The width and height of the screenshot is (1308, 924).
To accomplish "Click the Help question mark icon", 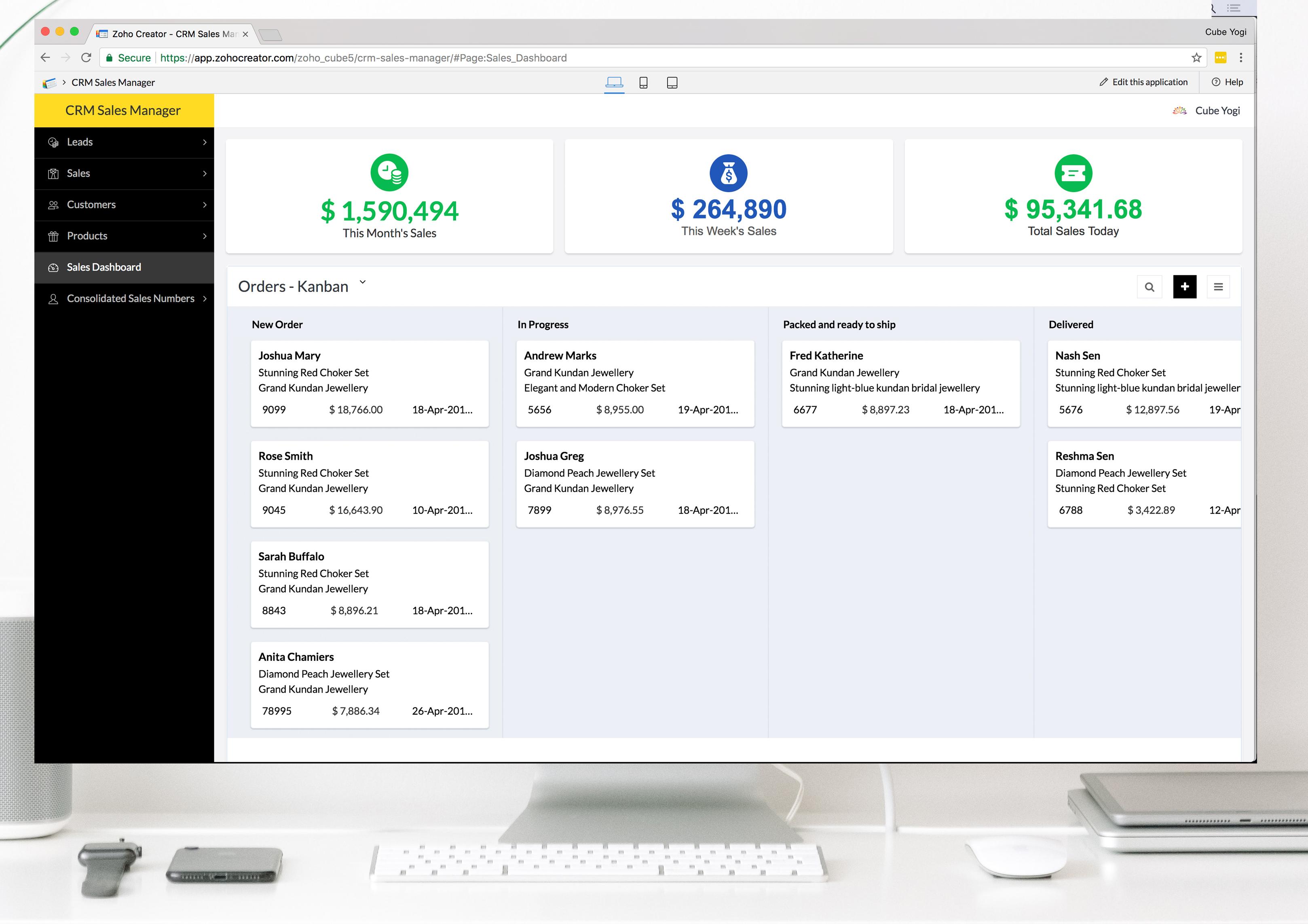I will 1216,82.
